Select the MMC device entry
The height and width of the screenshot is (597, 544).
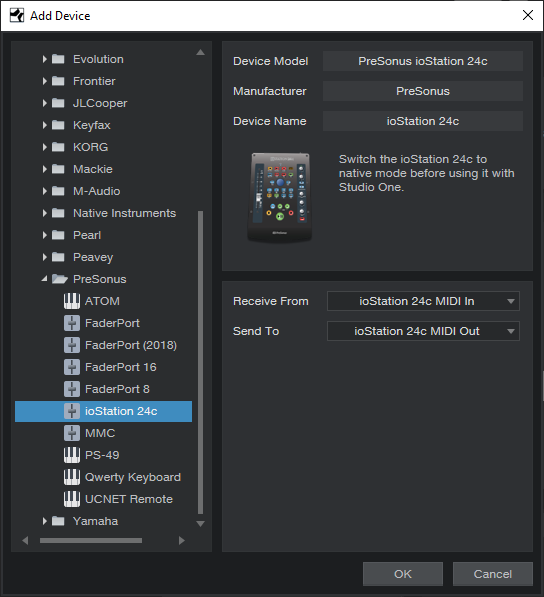click(103, 433)
